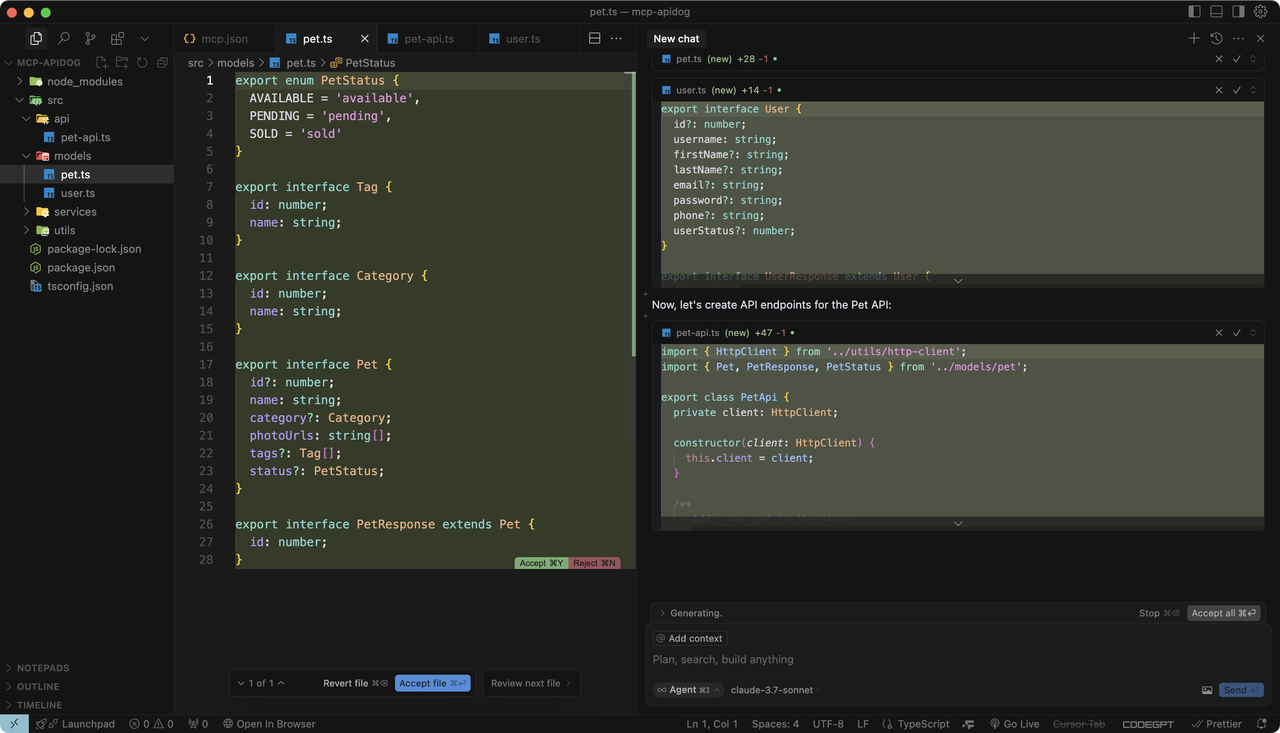Toggle the AI pane visibility
1280x733 pixels.
1238,12
